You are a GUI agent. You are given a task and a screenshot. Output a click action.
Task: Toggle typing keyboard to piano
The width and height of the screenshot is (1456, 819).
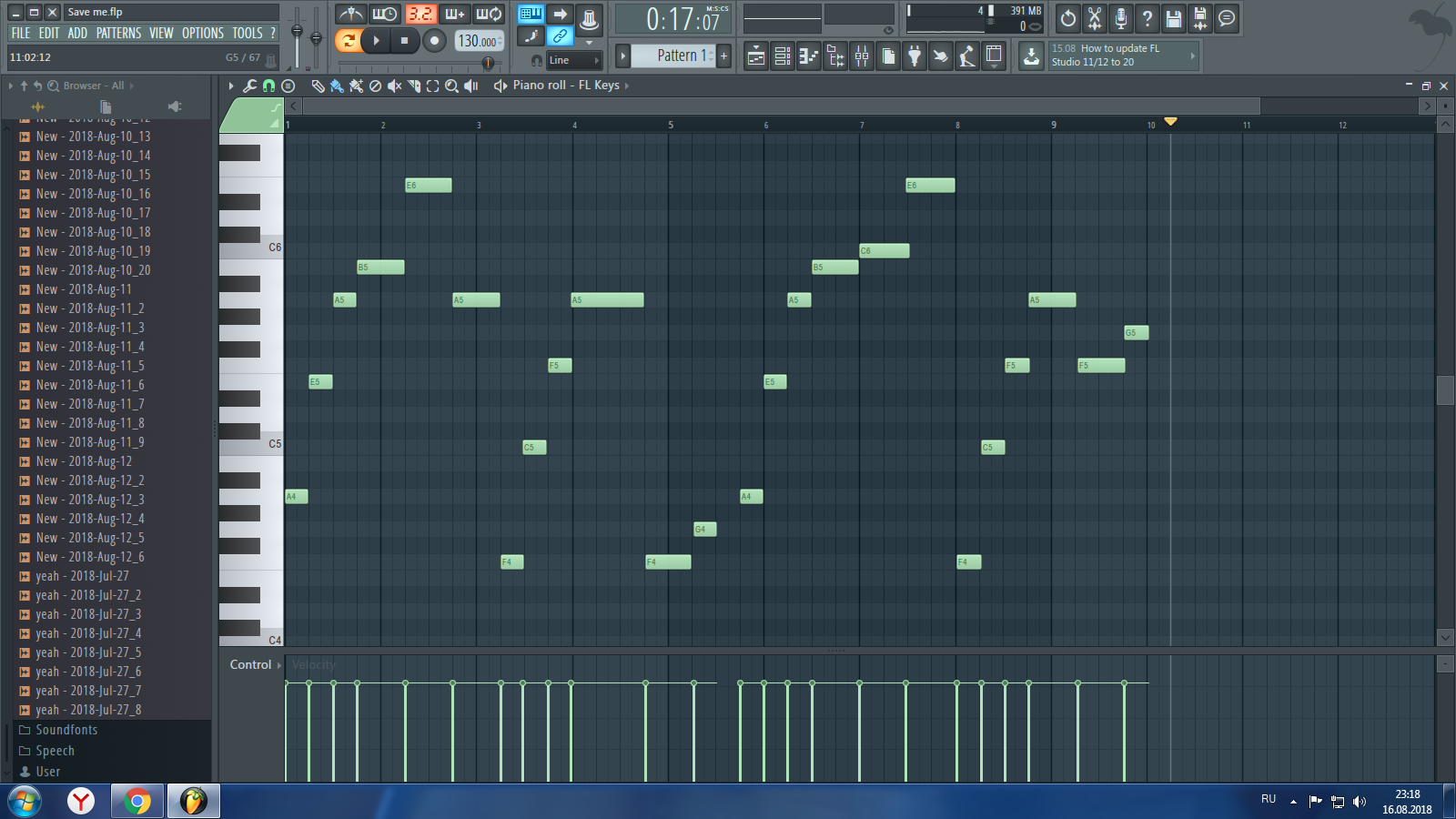click(x=531, y=14)
